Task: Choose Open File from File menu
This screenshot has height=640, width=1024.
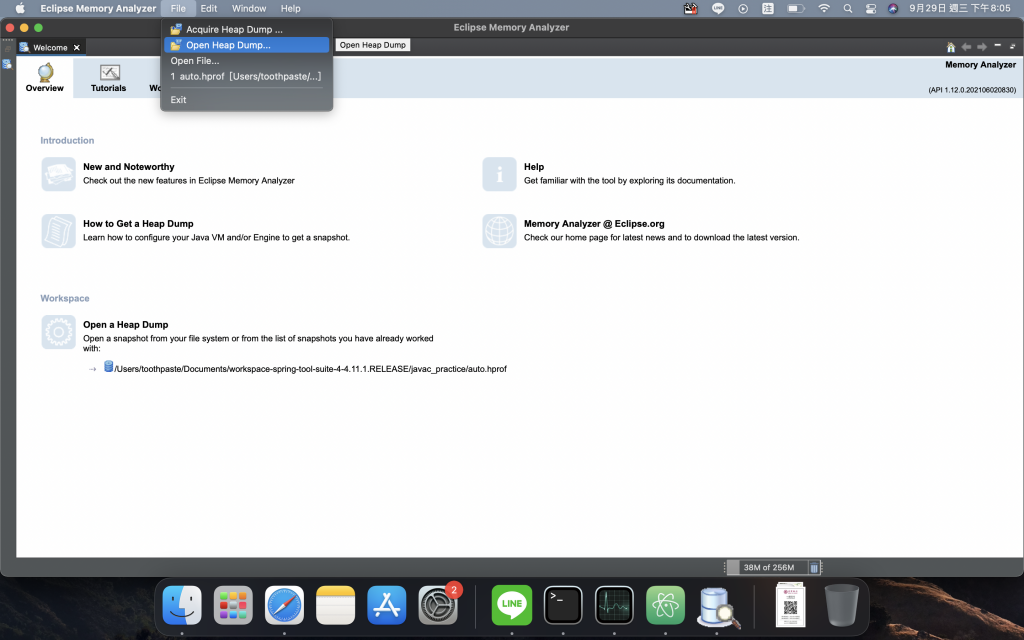Action: coord(246,61)
